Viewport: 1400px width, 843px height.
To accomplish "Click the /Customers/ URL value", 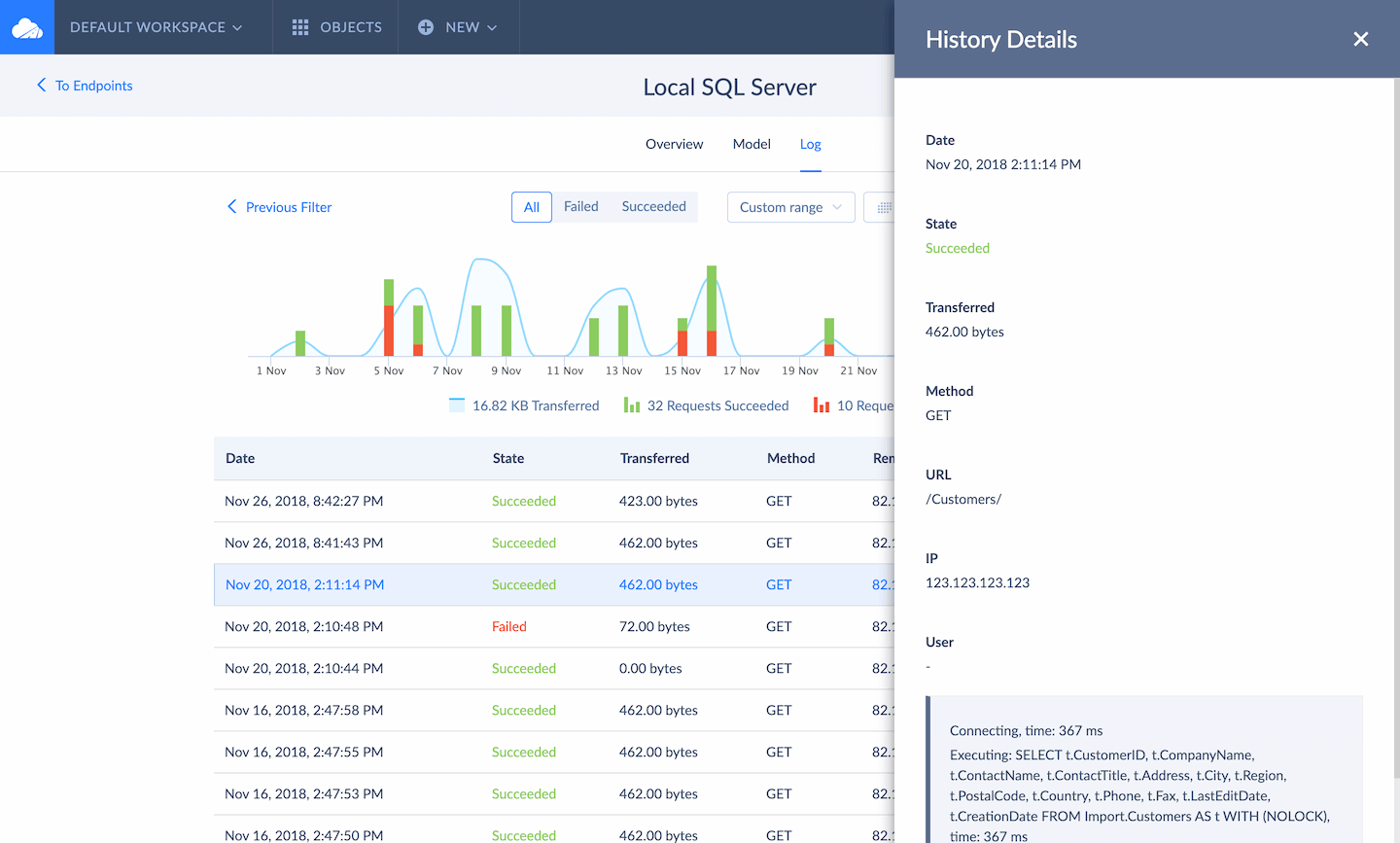I will (963, 499).
